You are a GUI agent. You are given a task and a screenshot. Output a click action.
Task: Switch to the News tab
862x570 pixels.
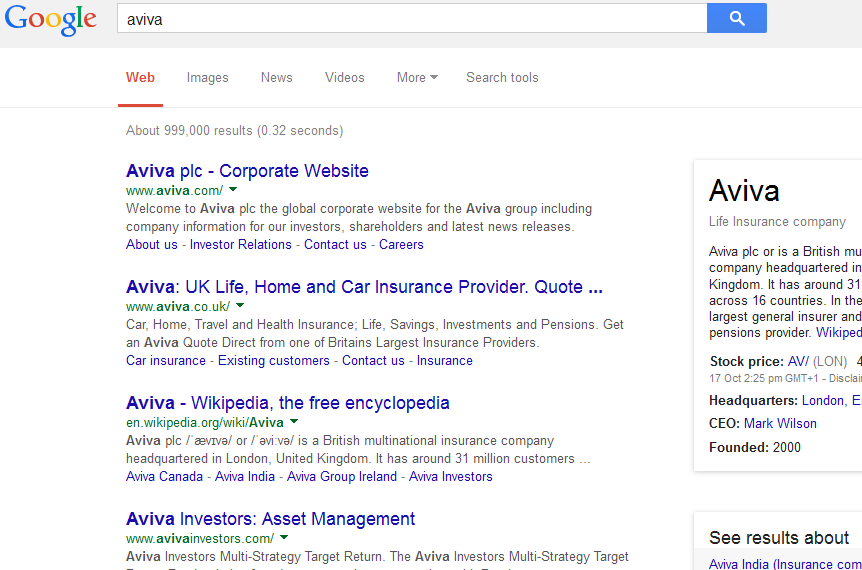click(277, 78)
